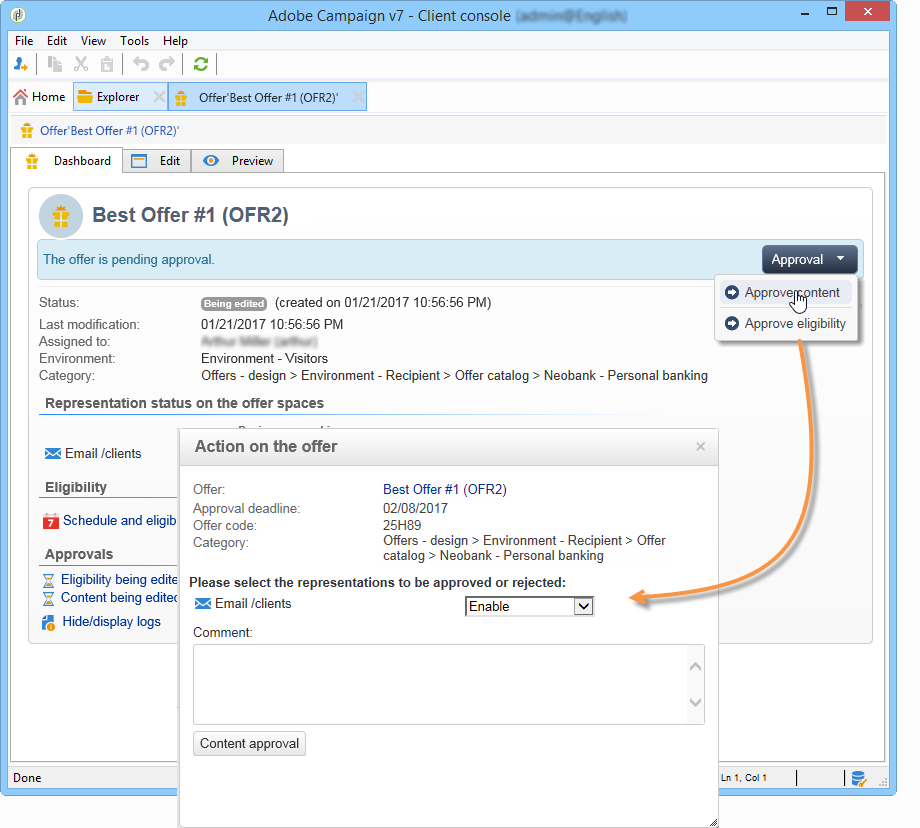Open the Enable dropdown for Email /clients
The width and height of the screenshot is (920, 828).
(x=529, y=606)
